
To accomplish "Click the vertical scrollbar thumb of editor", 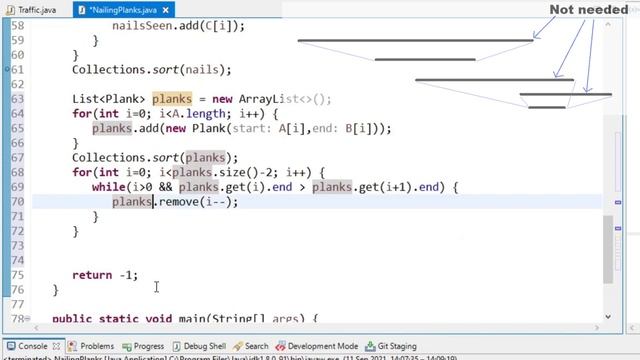I will point(608,249).
